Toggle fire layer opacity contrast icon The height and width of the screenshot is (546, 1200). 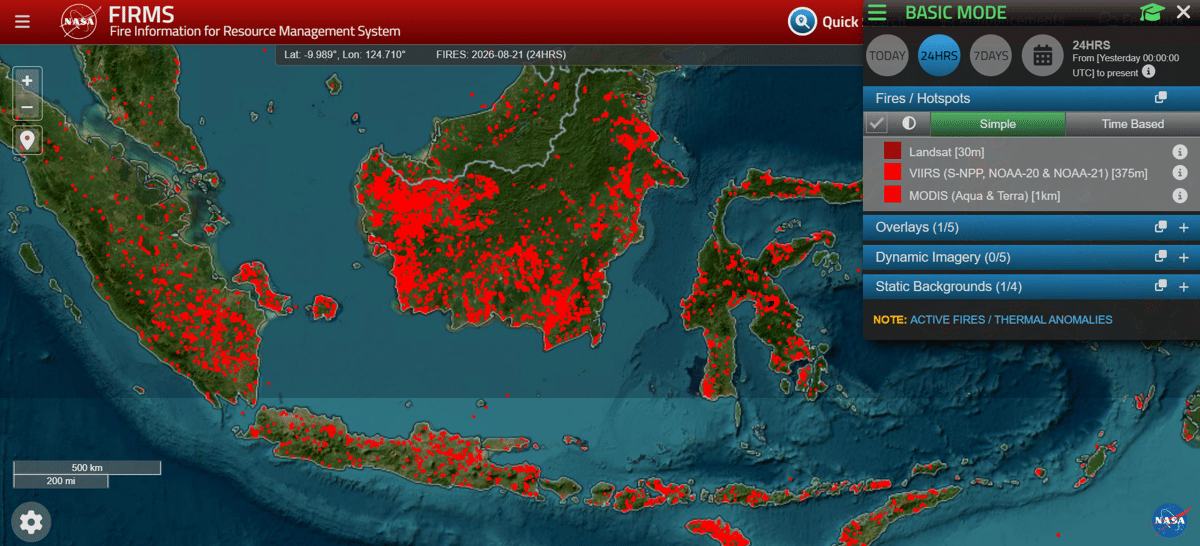click(909, 124)
